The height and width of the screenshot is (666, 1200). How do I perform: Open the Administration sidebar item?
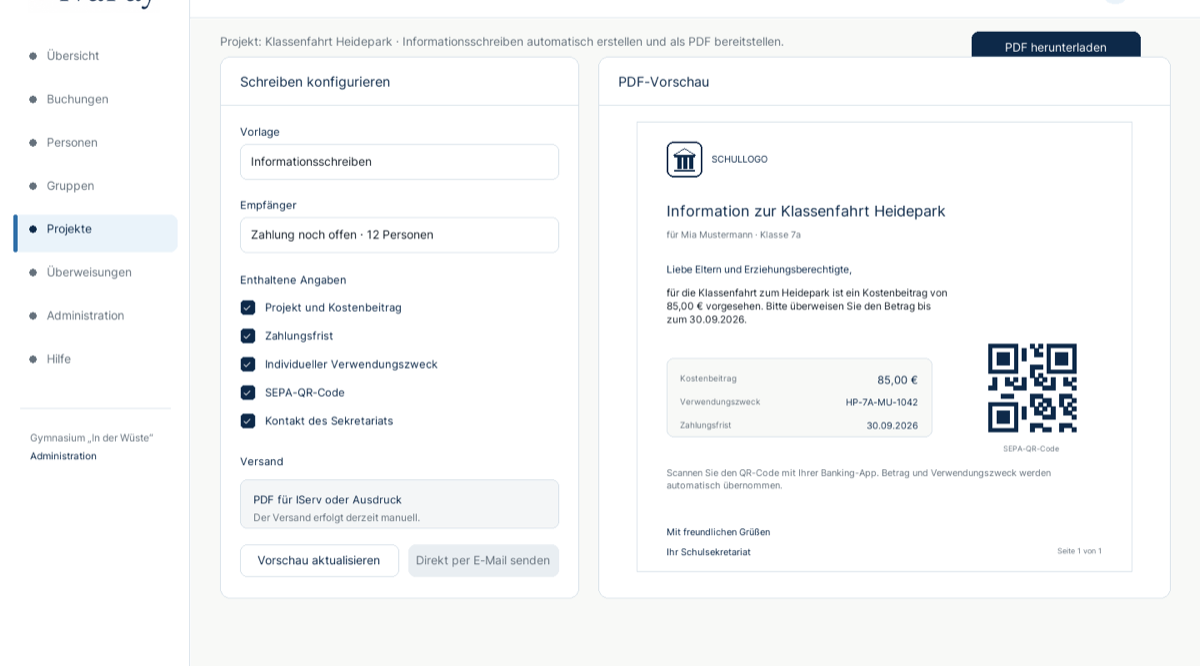tap(95, 316)
